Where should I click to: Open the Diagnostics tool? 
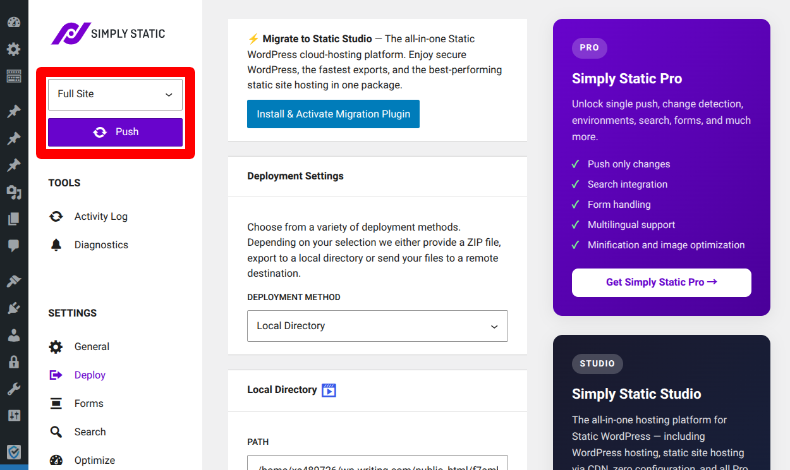tap(101, 245)
